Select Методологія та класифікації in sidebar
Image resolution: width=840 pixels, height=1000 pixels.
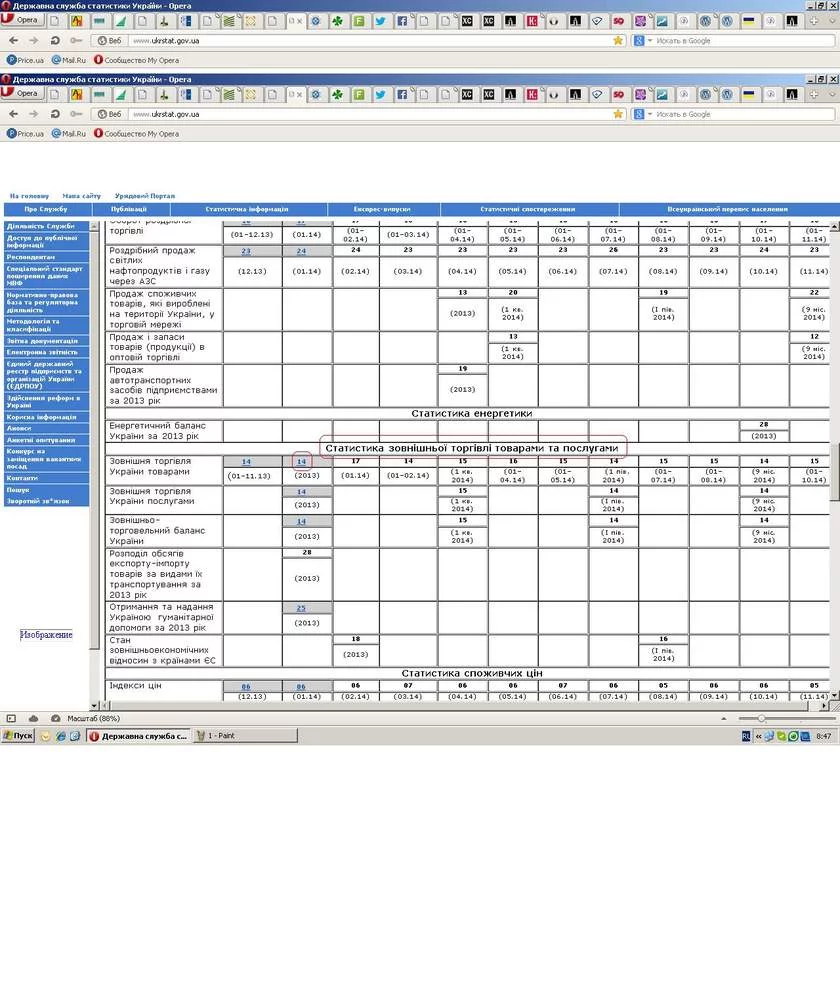(x=45, y=325)
